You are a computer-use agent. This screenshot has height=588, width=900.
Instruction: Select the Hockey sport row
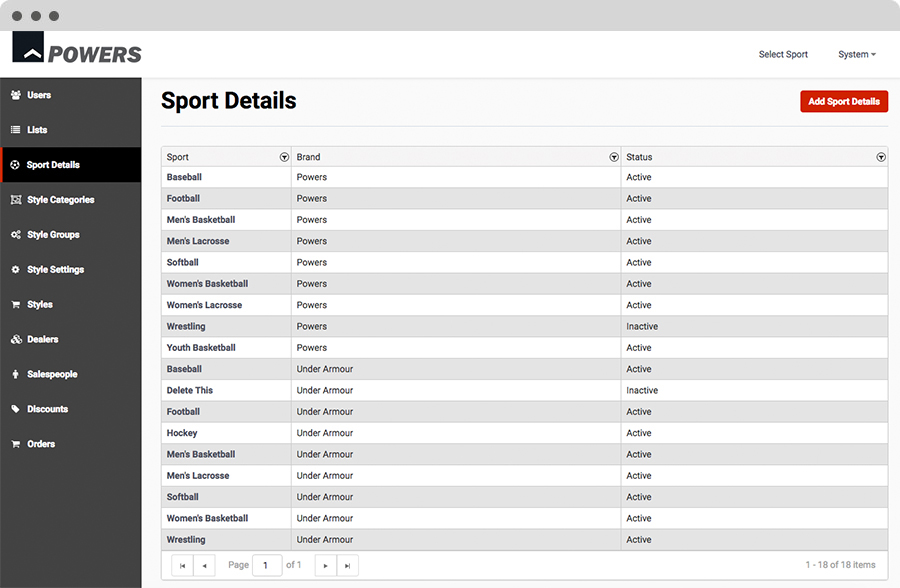point(525,433)
